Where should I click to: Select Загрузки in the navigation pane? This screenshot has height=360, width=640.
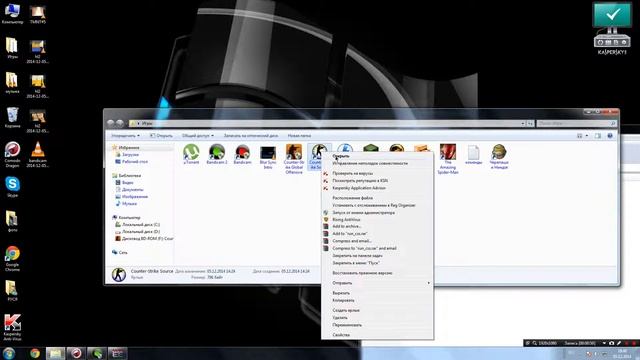point(127,155)
